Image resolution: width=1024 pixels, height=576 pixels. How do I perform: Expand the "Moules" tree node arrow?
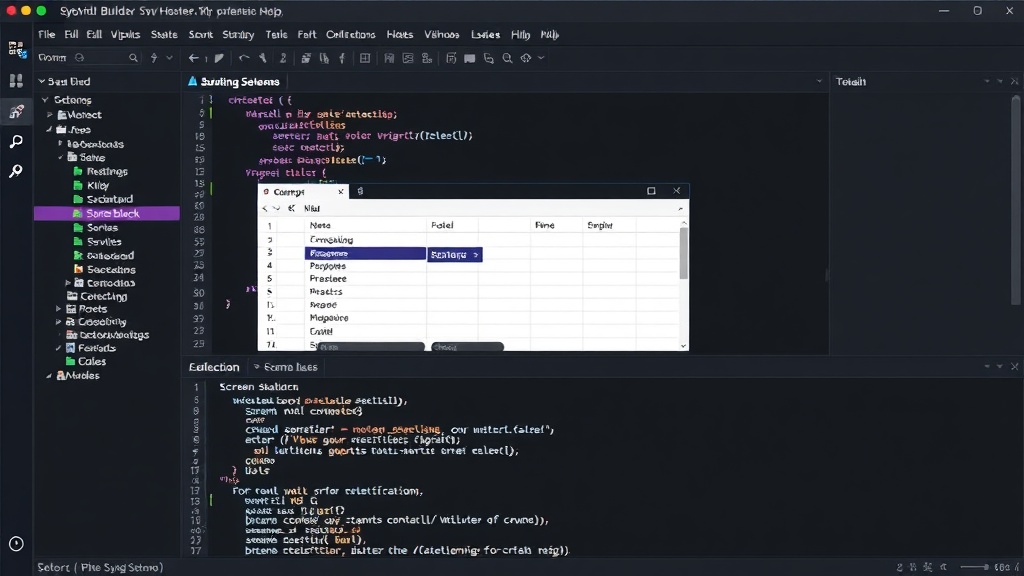[49, 376]
